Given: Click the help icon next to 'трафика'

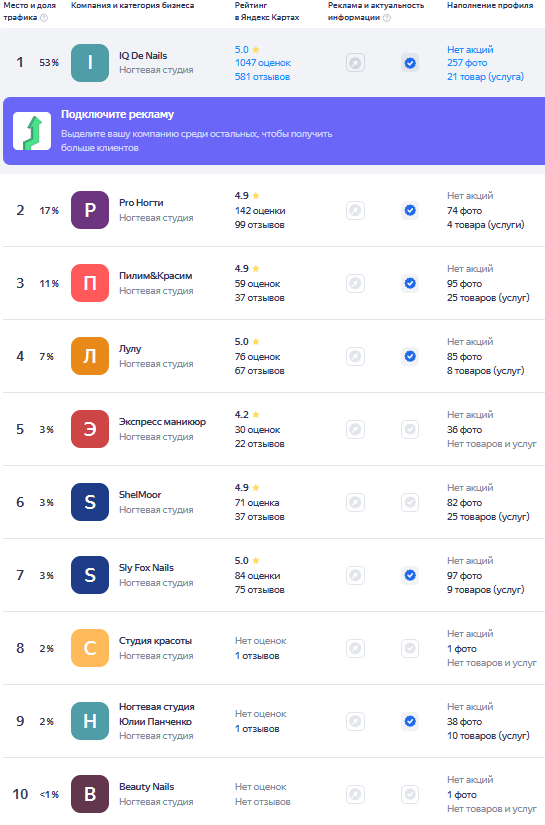Looking at the screenshot, I should tap(44, 18).
